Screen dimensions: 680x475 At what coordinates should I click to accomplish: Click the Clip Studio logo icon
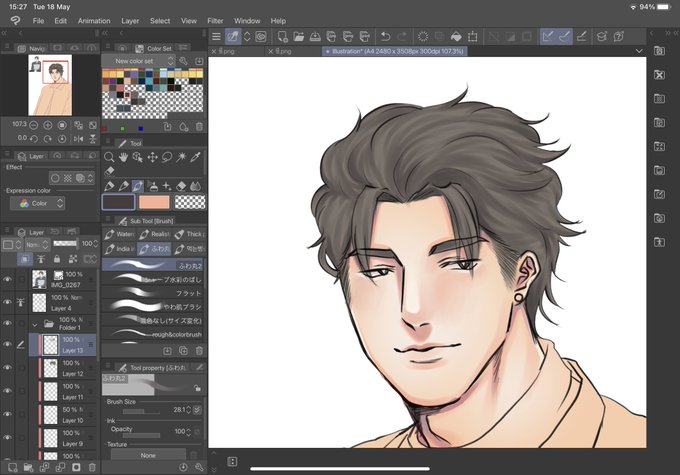coord(15,20)
